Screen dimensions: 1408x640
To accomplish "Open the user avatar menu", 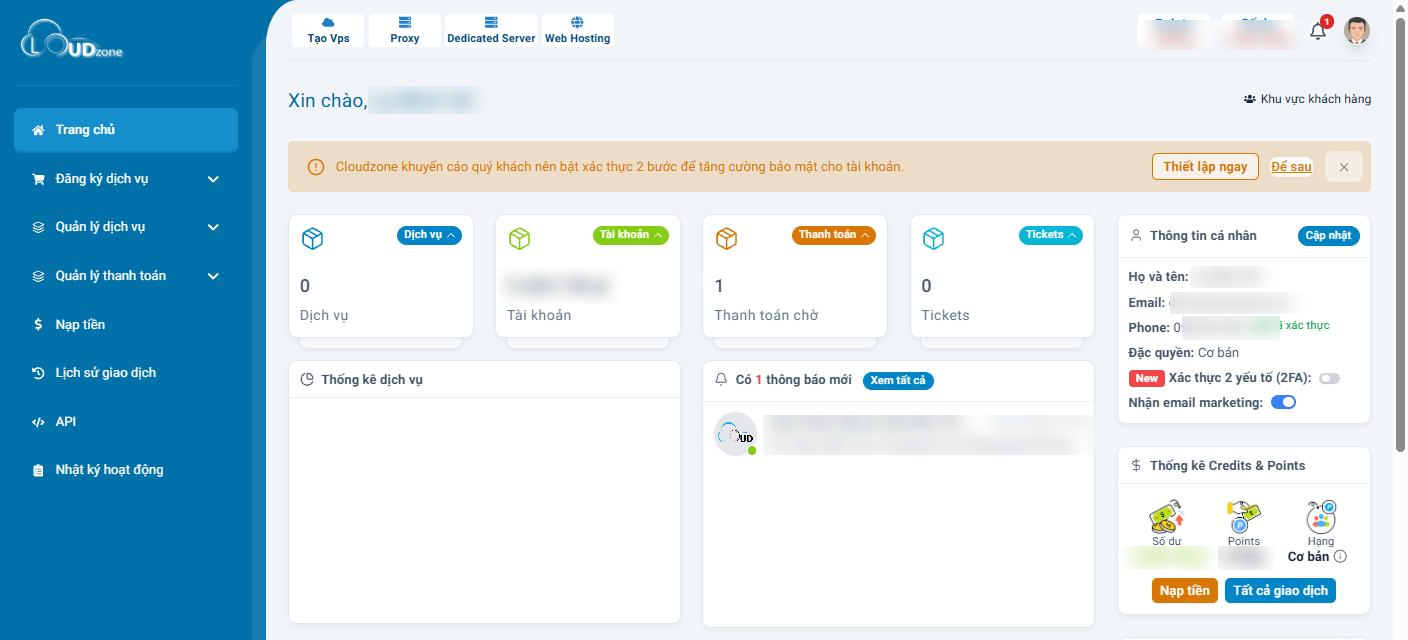I will click(x=1357, y=31).
